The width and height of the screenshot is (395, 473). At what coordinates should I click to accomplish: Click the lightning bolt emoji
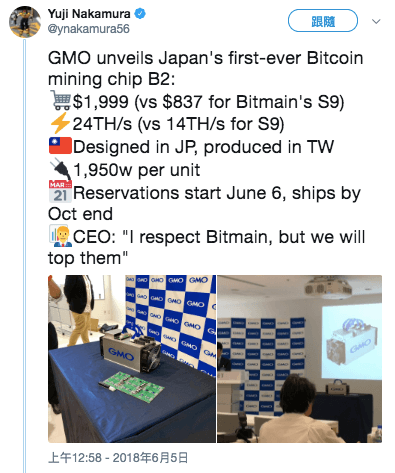point(60,123)
